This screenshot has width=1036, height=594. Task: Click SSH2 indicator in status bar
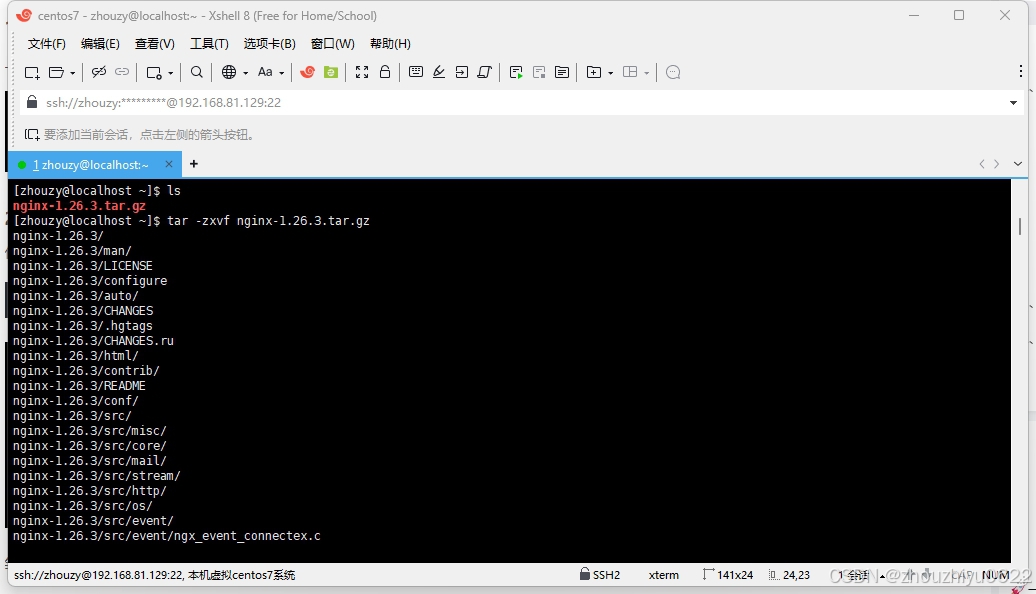[x=600, y=575]
